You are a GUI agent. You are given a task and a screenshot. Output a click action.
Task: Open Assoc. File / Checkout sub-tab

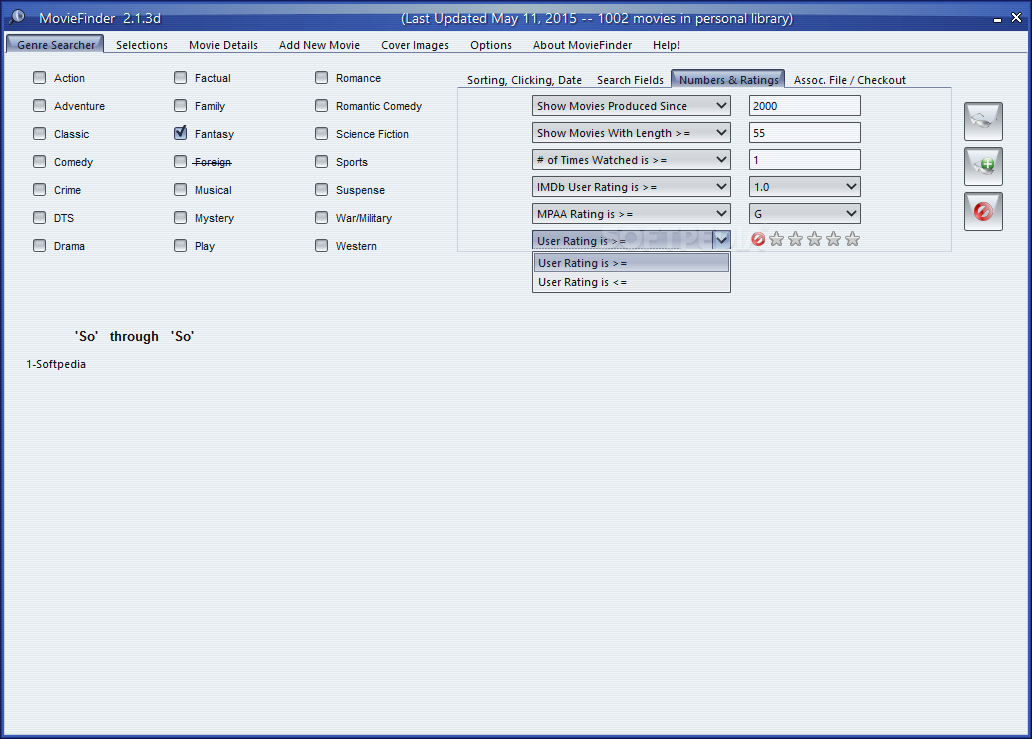(x=849, y=80)
